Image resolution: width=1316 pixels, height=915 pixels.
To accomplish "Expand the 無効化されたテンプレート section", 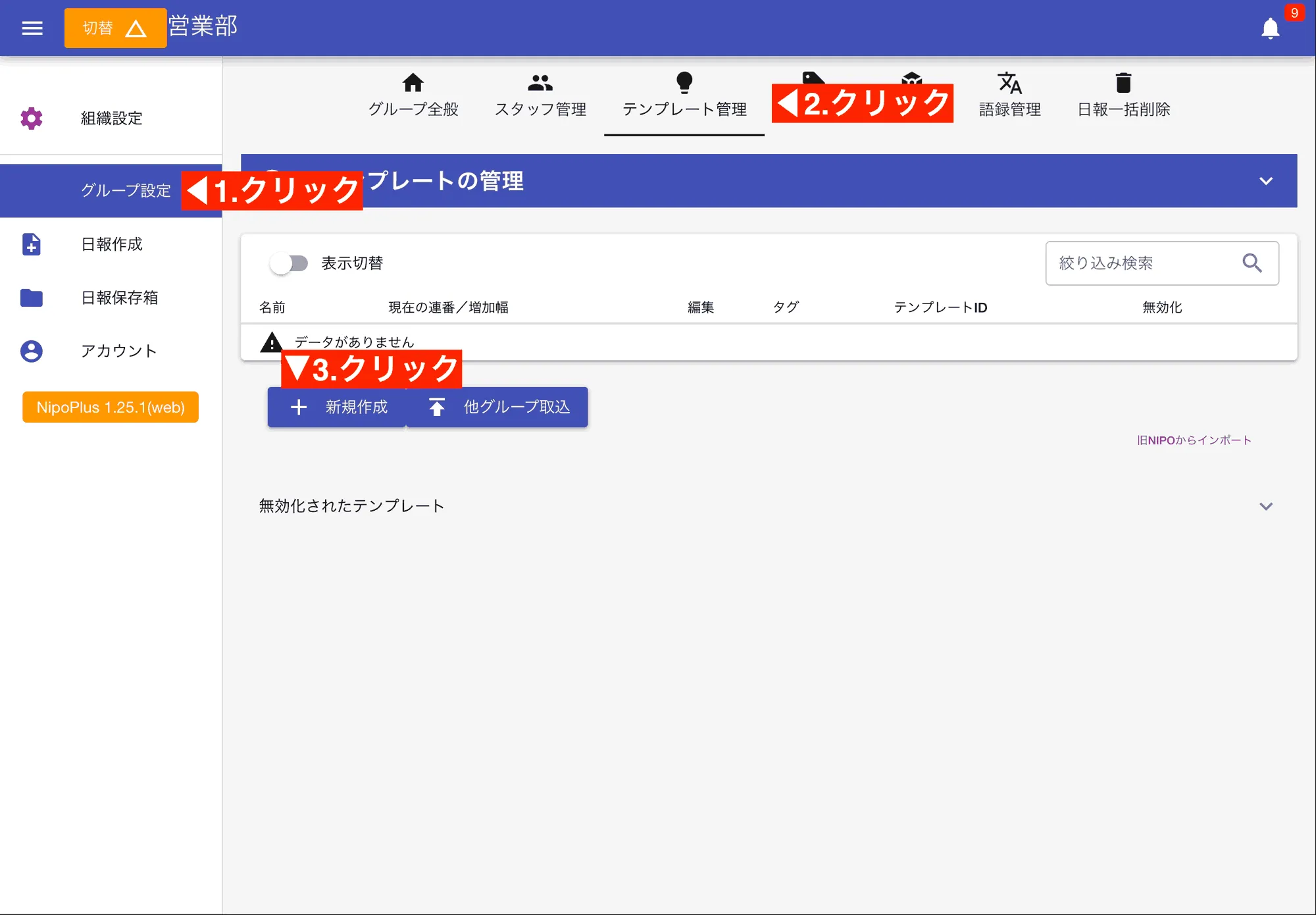I will [x=1267, y=506].
